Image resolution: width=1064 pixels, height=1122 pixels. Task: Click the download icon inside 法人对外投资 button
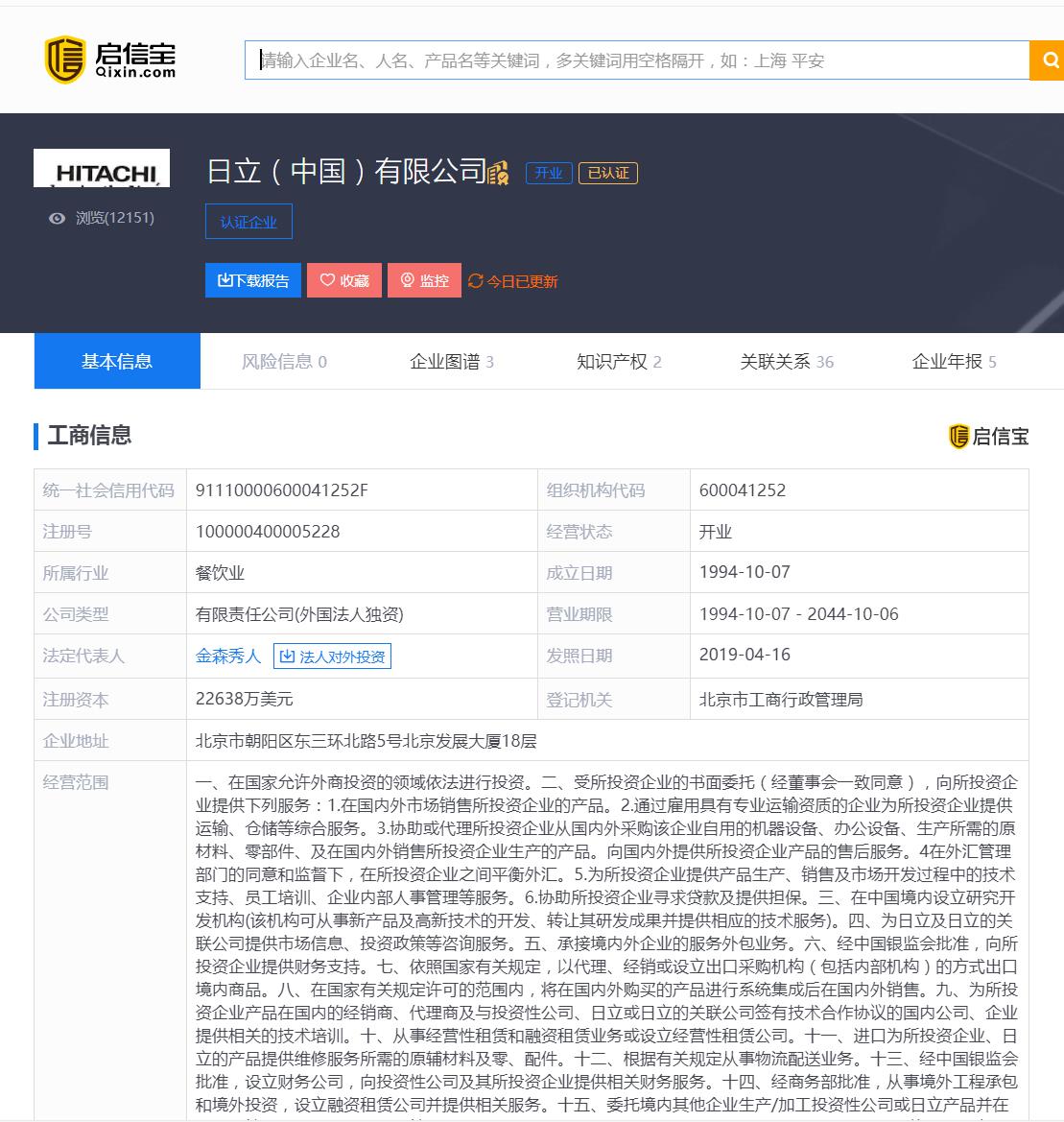(288, 656)
